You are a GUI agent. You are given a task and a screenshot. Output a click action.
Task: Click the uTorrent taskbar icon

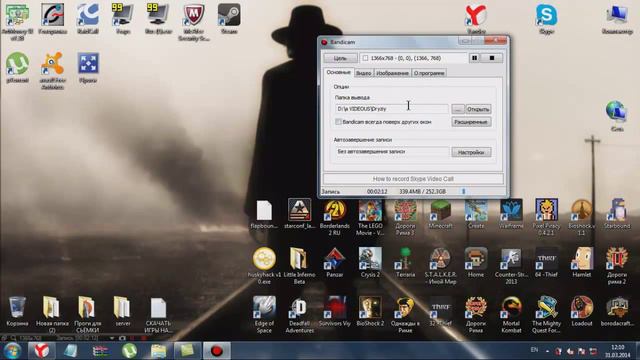pos(129,351)
